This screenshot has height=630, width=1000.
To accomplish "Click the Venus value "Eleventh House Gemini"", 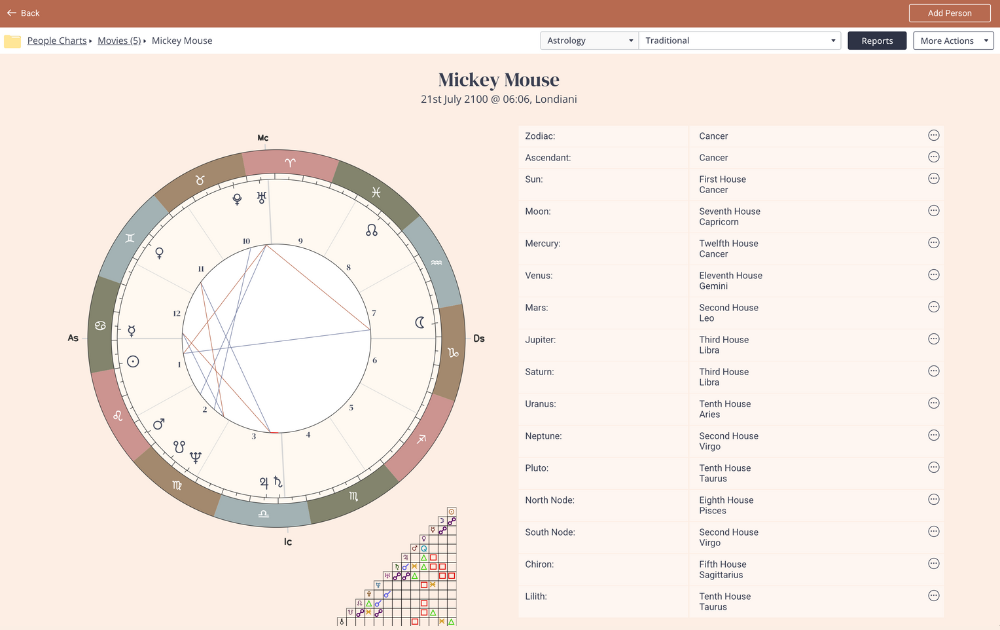I will coord(731,281).
